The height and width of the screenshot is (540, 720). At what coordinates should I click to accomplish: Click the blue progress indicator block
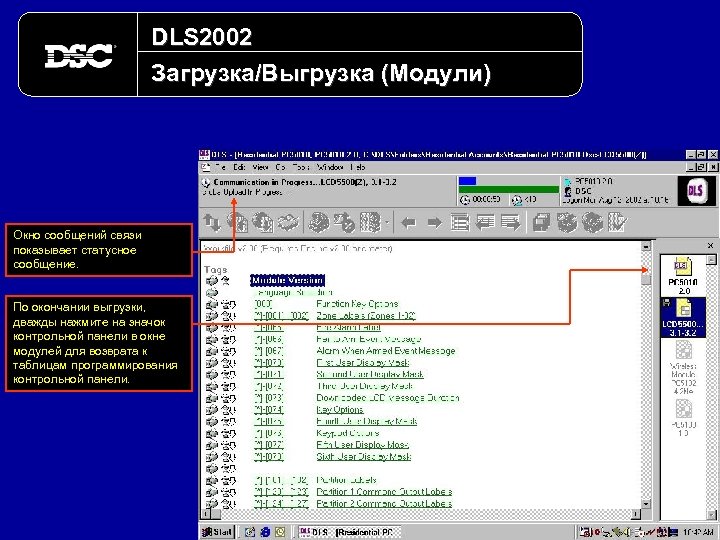(467, 181)
